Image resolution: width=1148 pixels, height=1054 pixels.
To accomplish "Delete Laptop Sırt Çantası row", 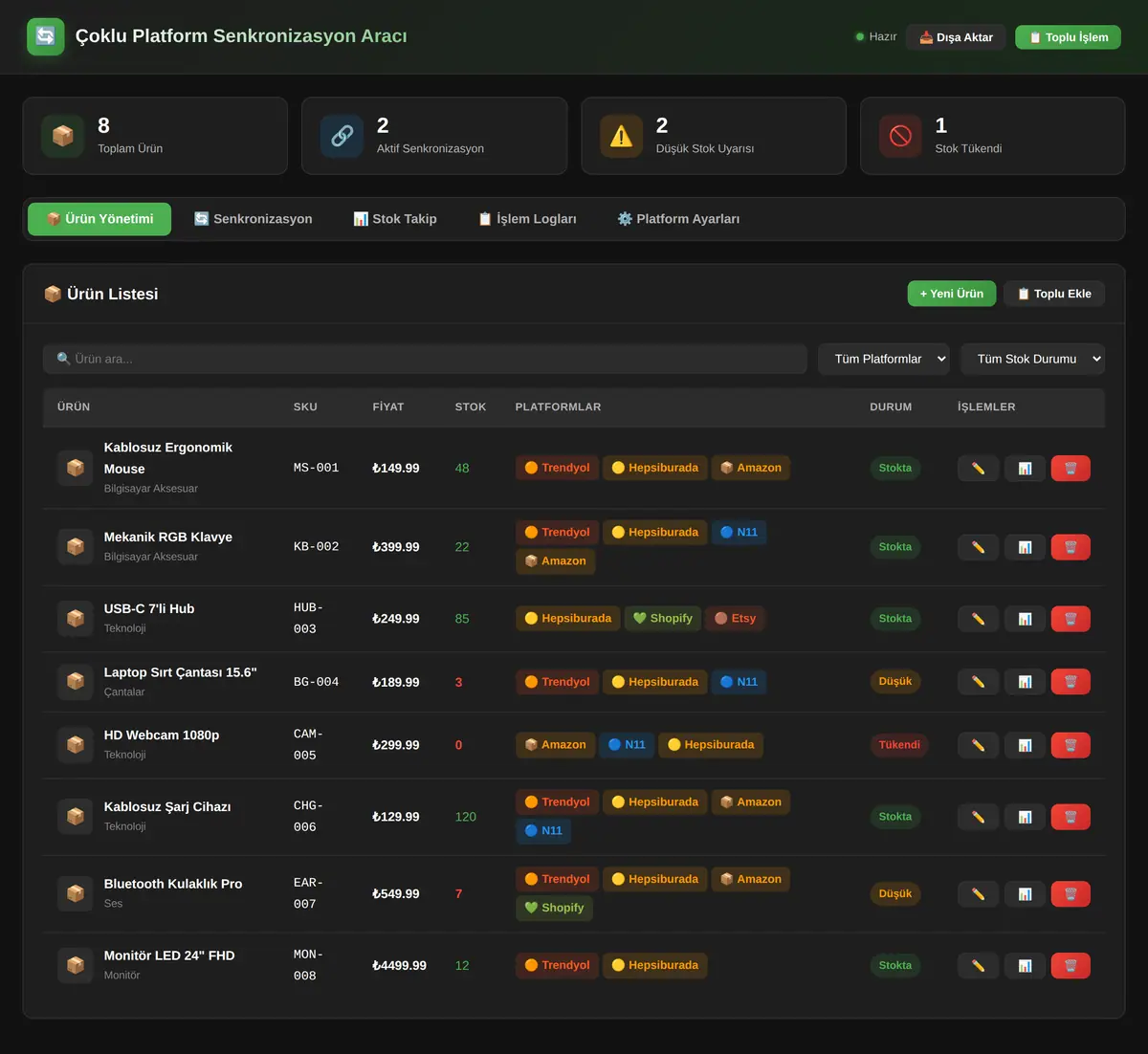I will coord(1071,682).
